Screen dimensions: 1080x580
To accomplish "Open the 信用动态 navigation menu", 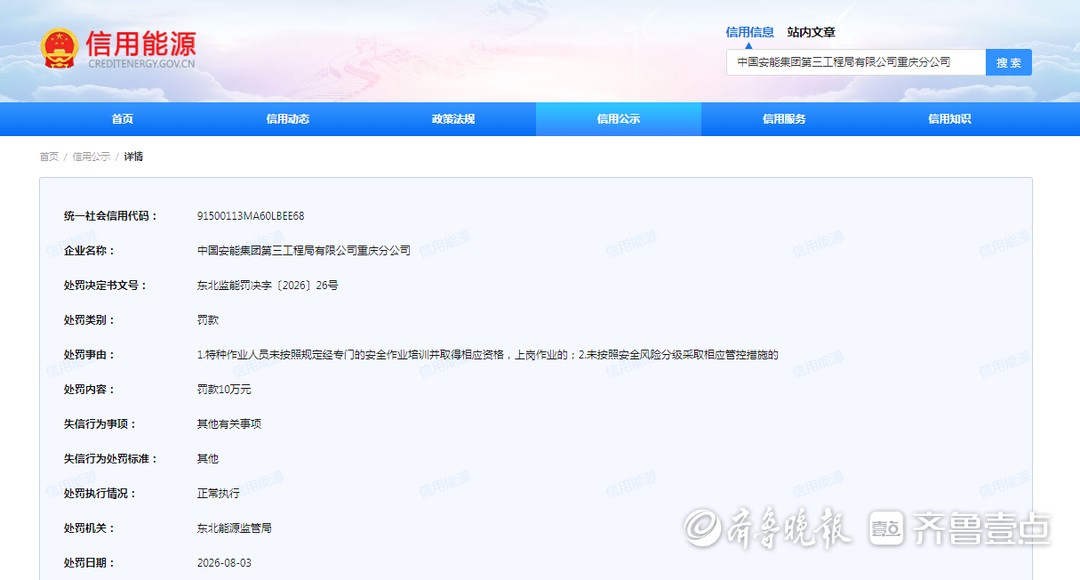I will click(x=288, y=119).
